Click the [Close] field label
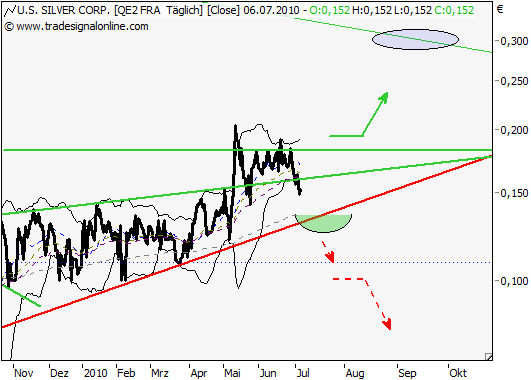The image size is (531, 380). [x=223, y=10]
